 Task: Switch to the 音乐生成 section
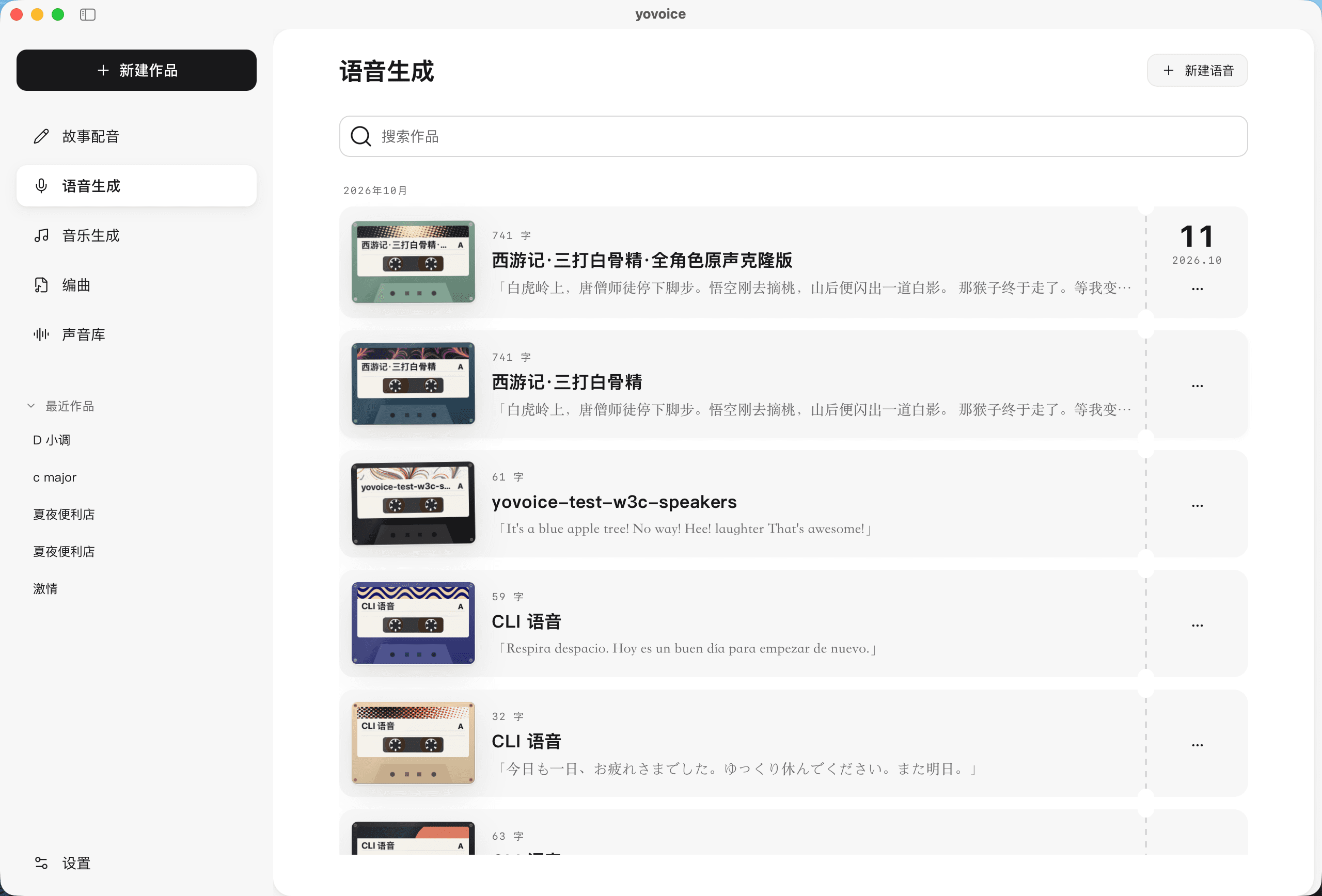(136, 235)
